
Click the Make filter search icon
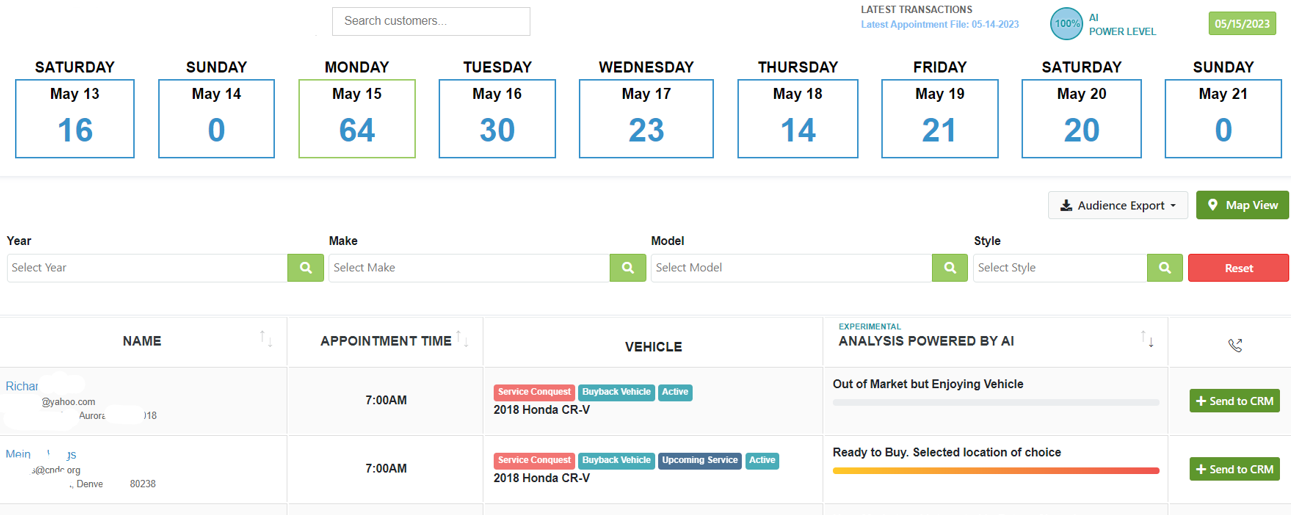tap(627, 268)
